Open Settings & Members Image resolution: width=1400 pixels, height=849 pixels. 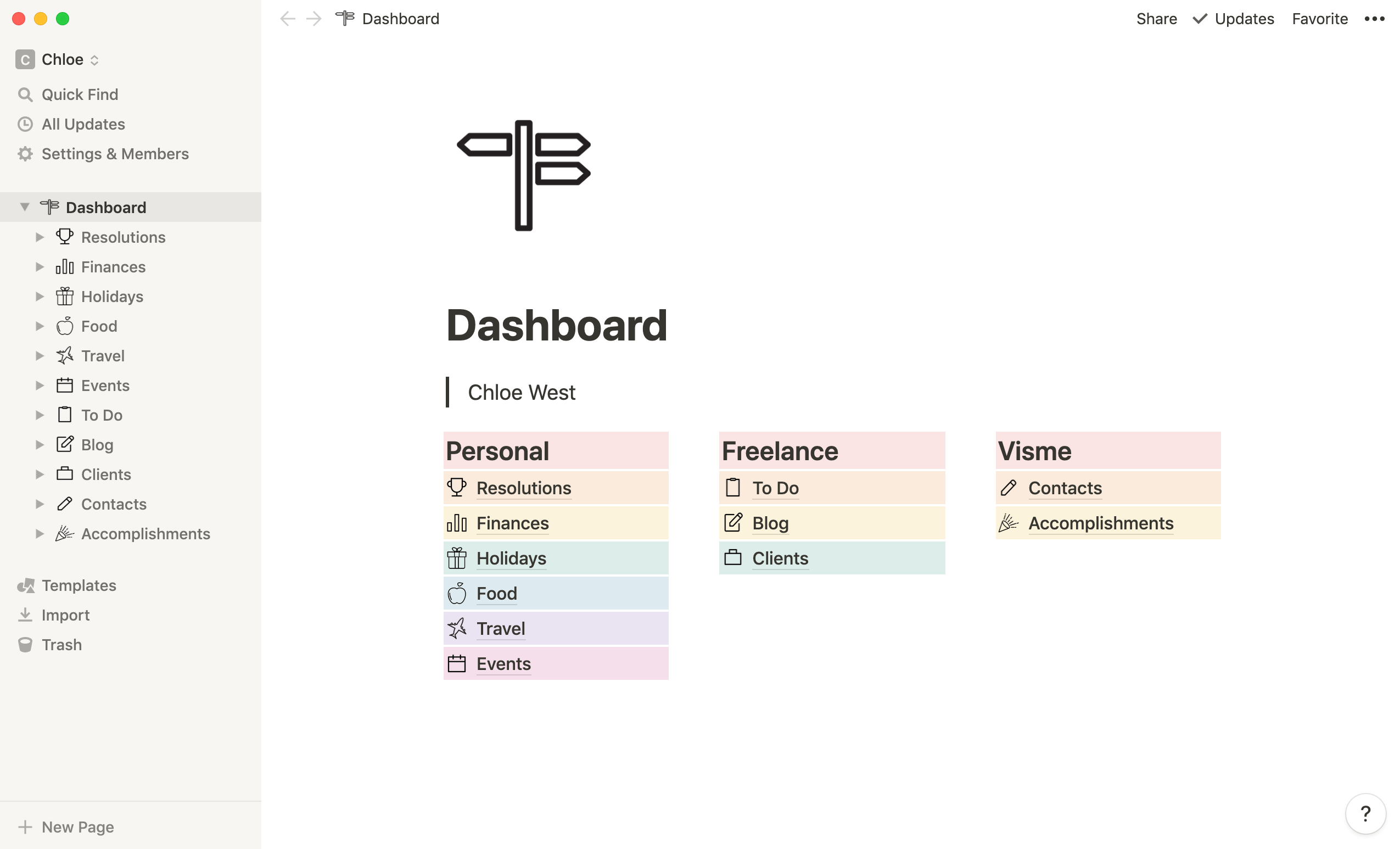point(115,153)
